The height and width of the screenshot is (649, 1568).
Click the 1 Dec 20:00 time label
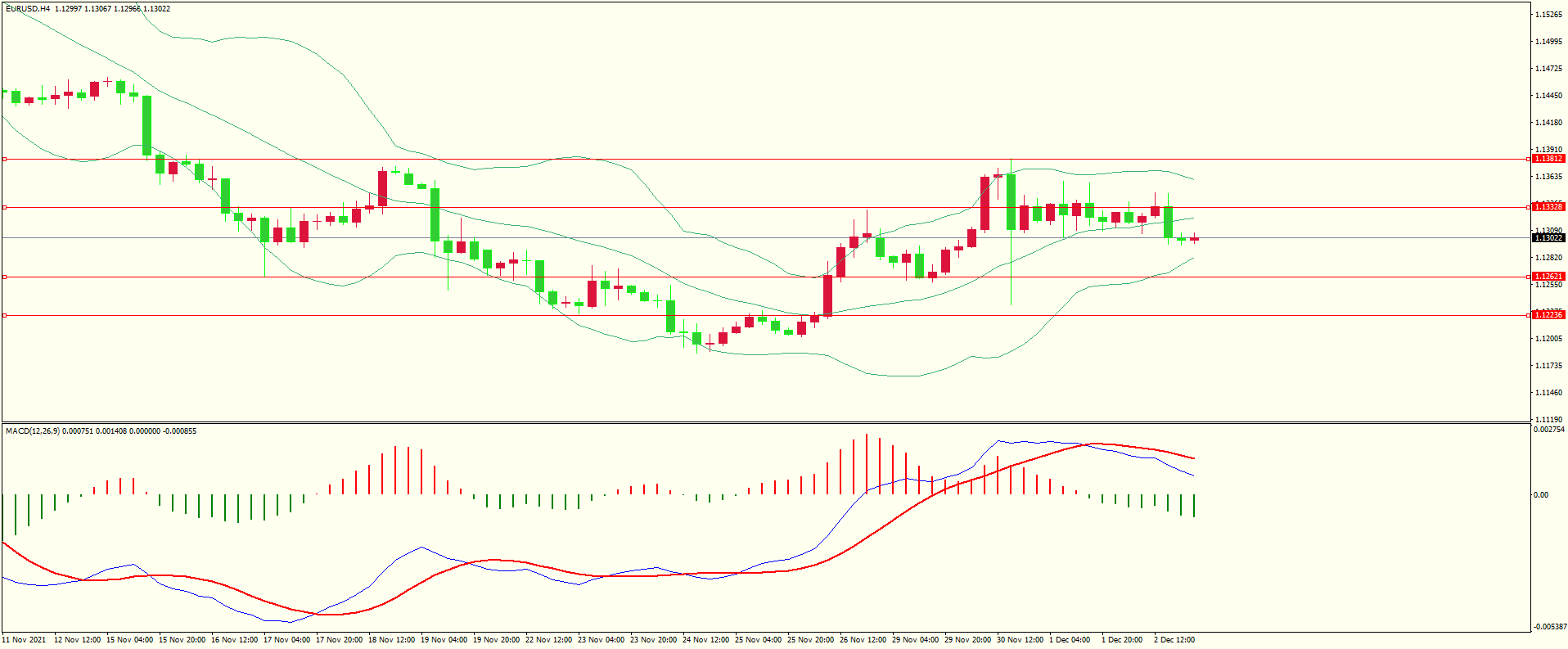1122,640
